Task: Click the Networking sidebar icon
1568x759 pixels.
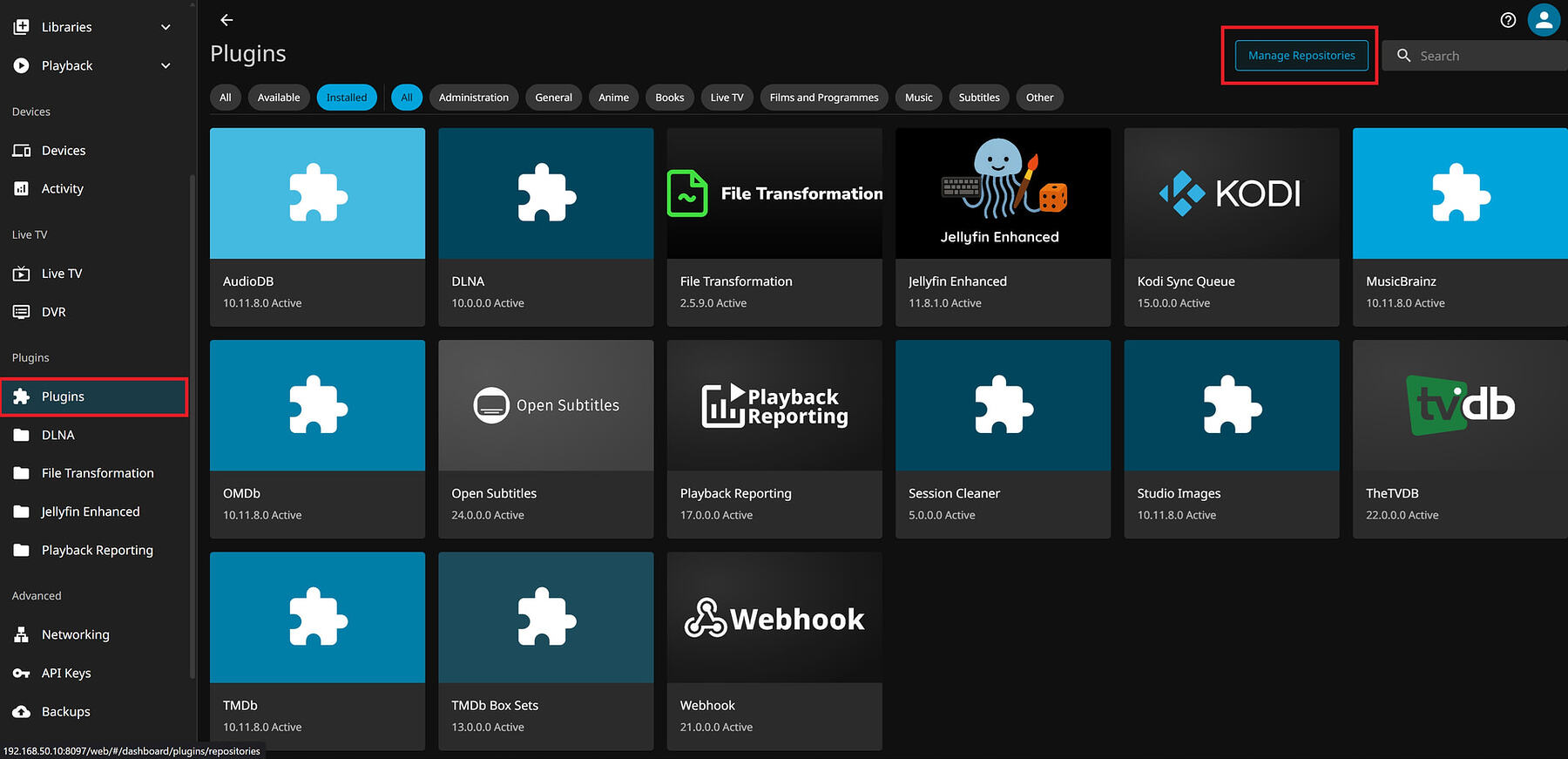Action: pos(22,634)
